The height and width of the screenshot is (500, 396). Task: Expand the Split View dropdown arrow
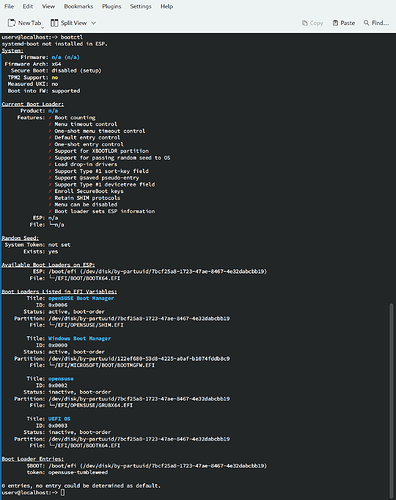(x=94, y=23)
